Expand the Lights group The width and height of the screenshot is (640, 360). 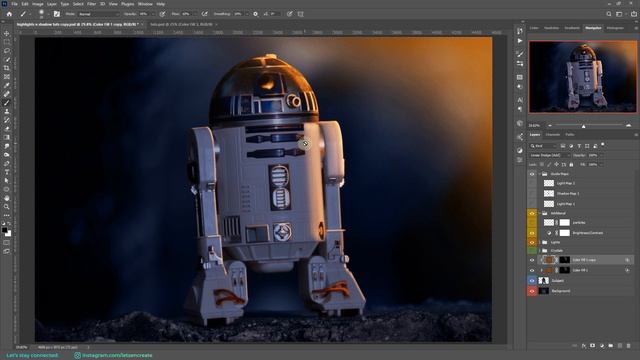coord(540,242)
